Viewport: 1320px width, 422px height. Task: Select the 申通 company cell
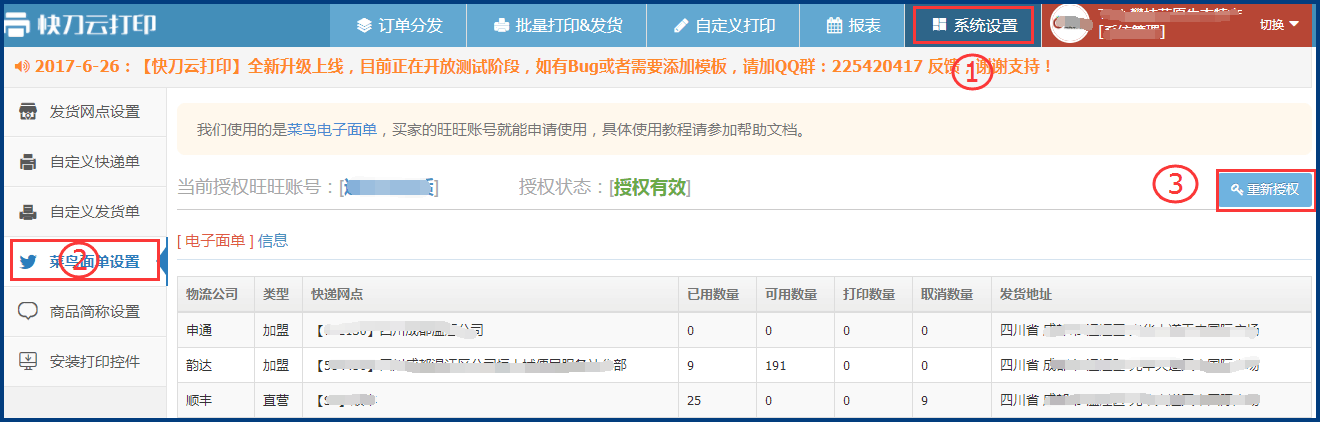pos(199,329)
